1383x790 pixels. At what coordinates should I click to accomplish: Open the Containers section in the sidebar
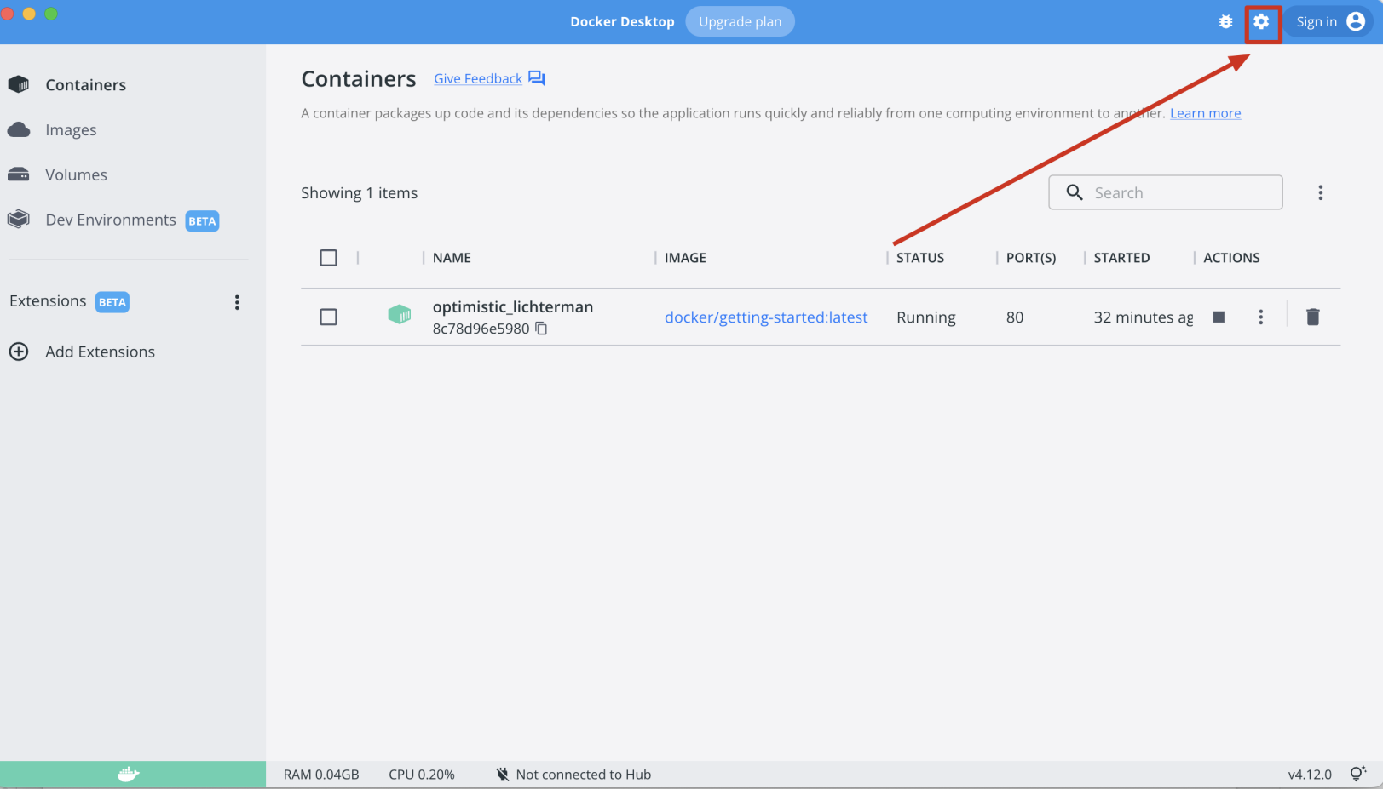coord(85,84)
